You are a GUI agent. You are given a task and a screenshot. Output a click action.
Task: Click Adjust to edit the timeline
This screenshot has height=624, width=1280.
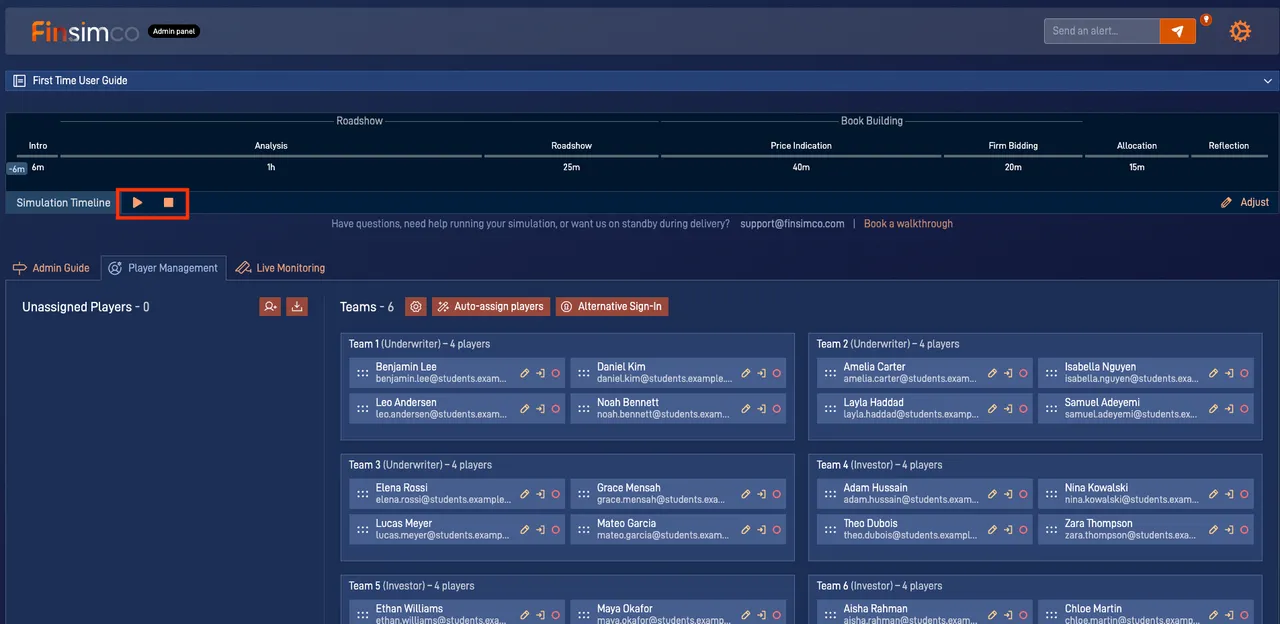(1245, 203)
